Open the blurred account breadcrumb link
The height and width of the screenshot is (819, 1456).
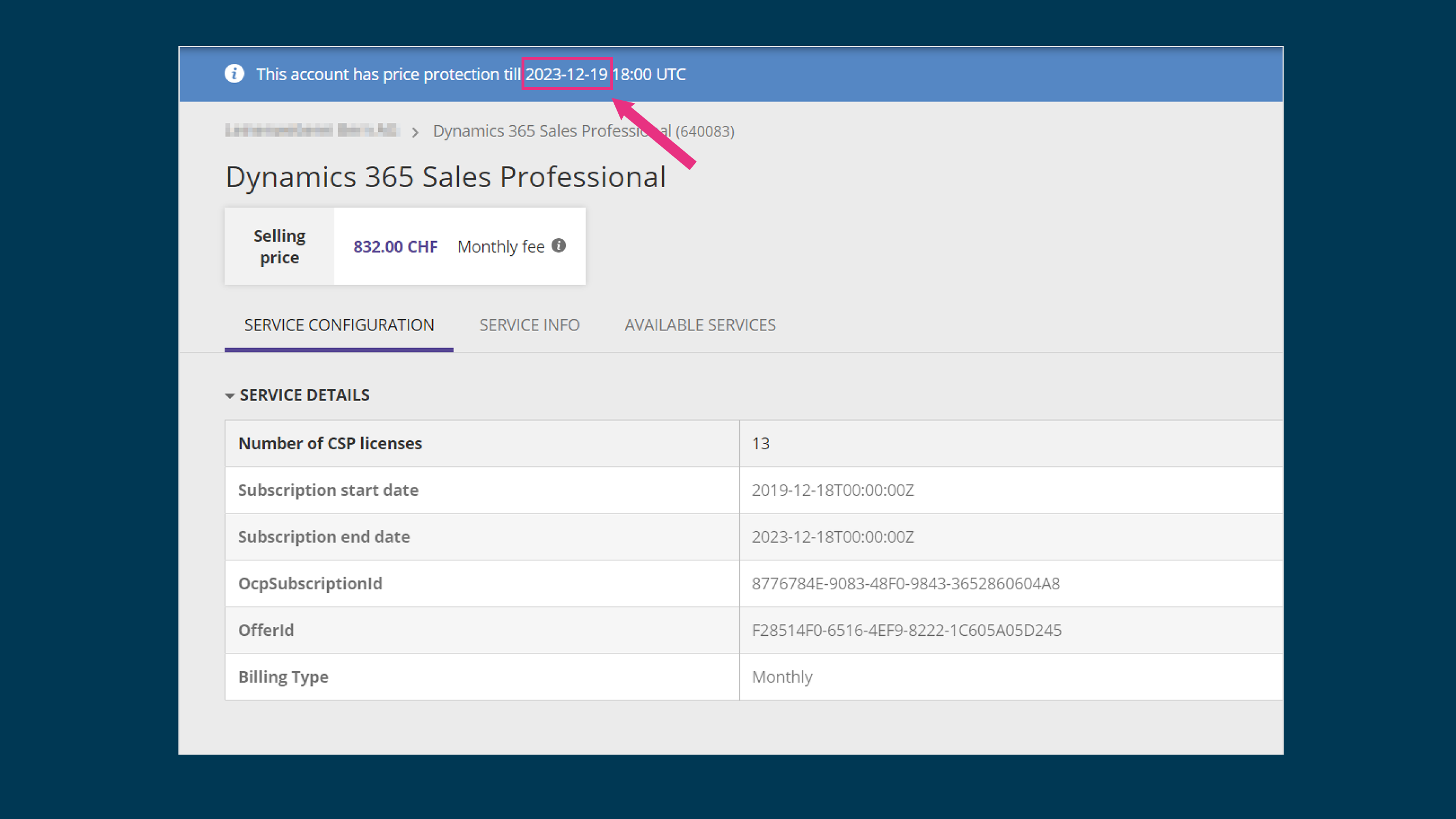tap(312, 131)
